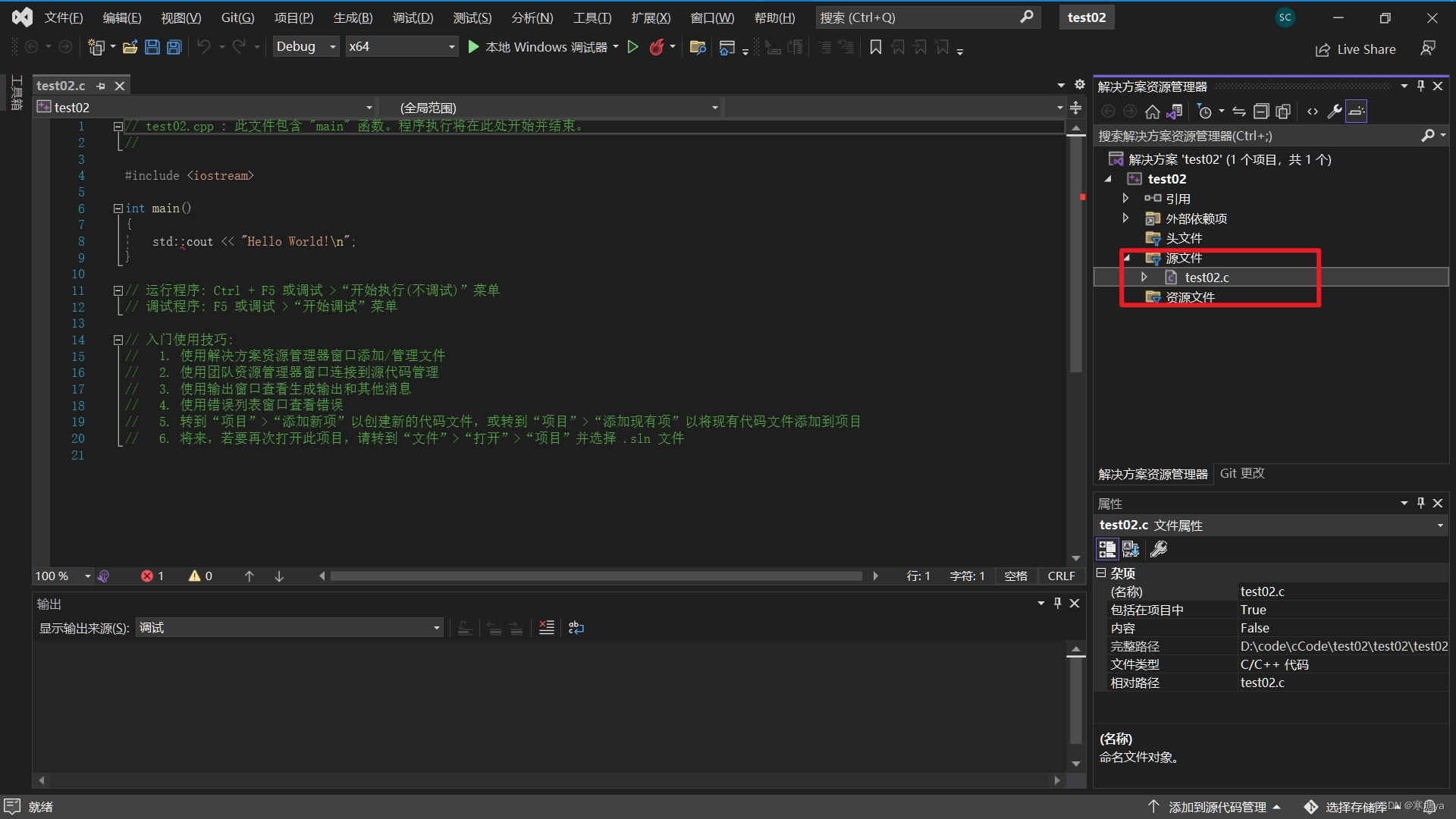
Task: Click the Property Pages wrench icon in Properties panel
Action: (x=1159, y=549)
